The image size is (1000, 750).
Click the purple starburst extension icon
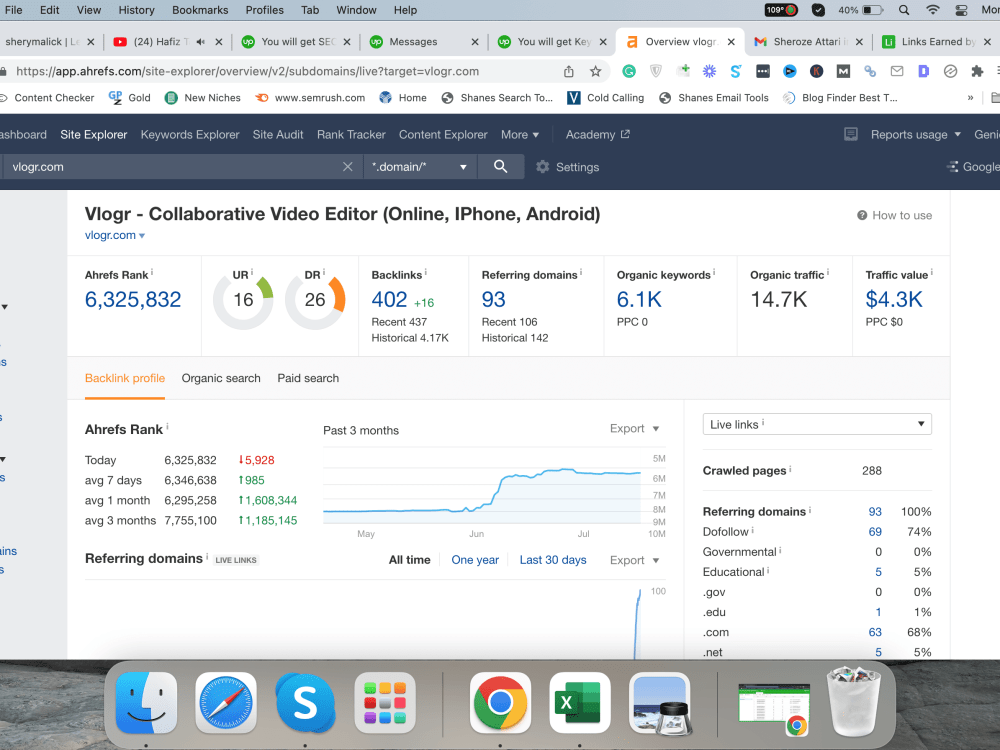pos(709,71)
